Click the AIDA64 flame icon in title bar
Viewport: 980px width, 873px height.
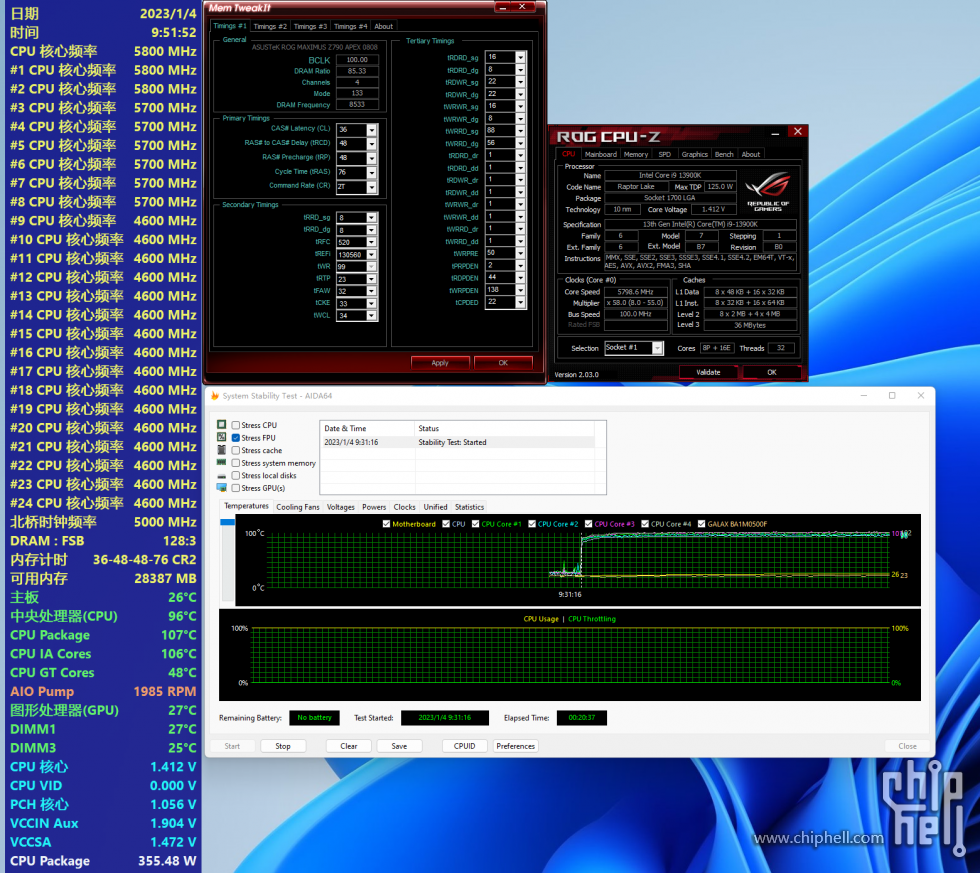(215, 396)
